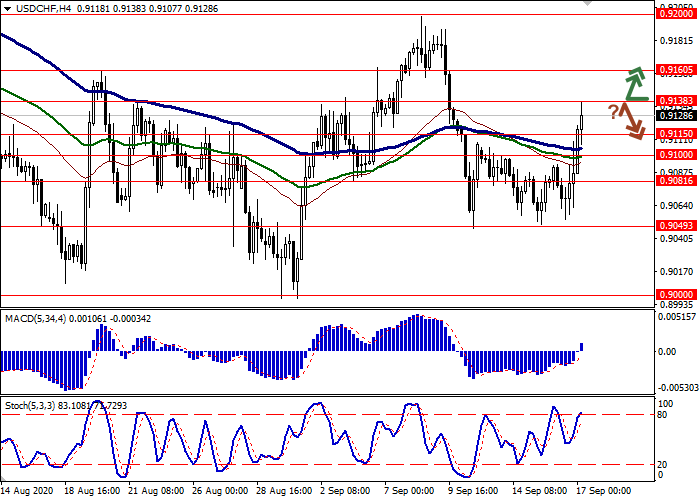Click the green upward arrow forecast icon
The height and width of the screenshot is (500, 700).
pyautogui.click(x=633, y=85)
